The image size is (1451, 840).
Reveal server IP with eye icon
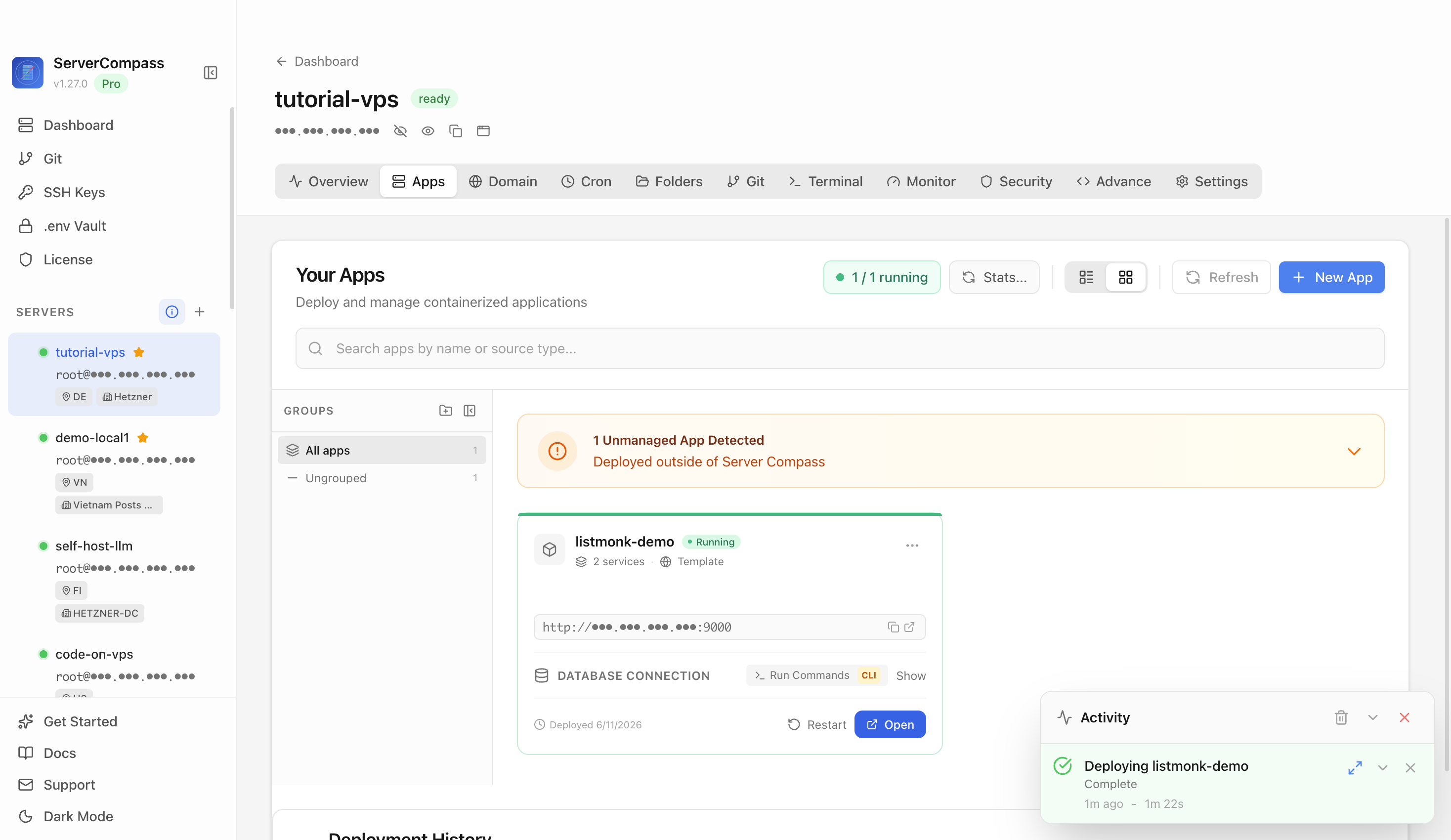pos(428,131)
